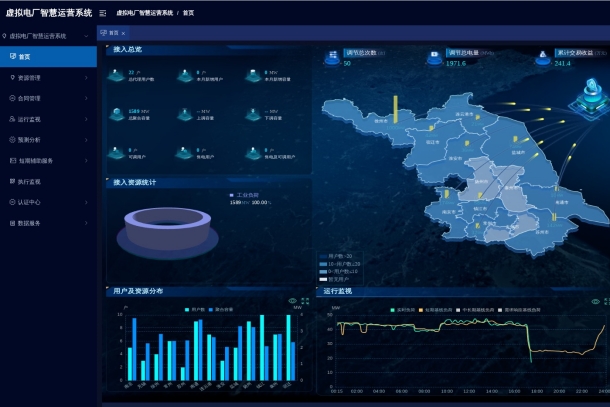This screenshot has width=610, height=407.
Task: Click the fullscreen icon in 用户及资源分布 panel
Action: (305, 300)
